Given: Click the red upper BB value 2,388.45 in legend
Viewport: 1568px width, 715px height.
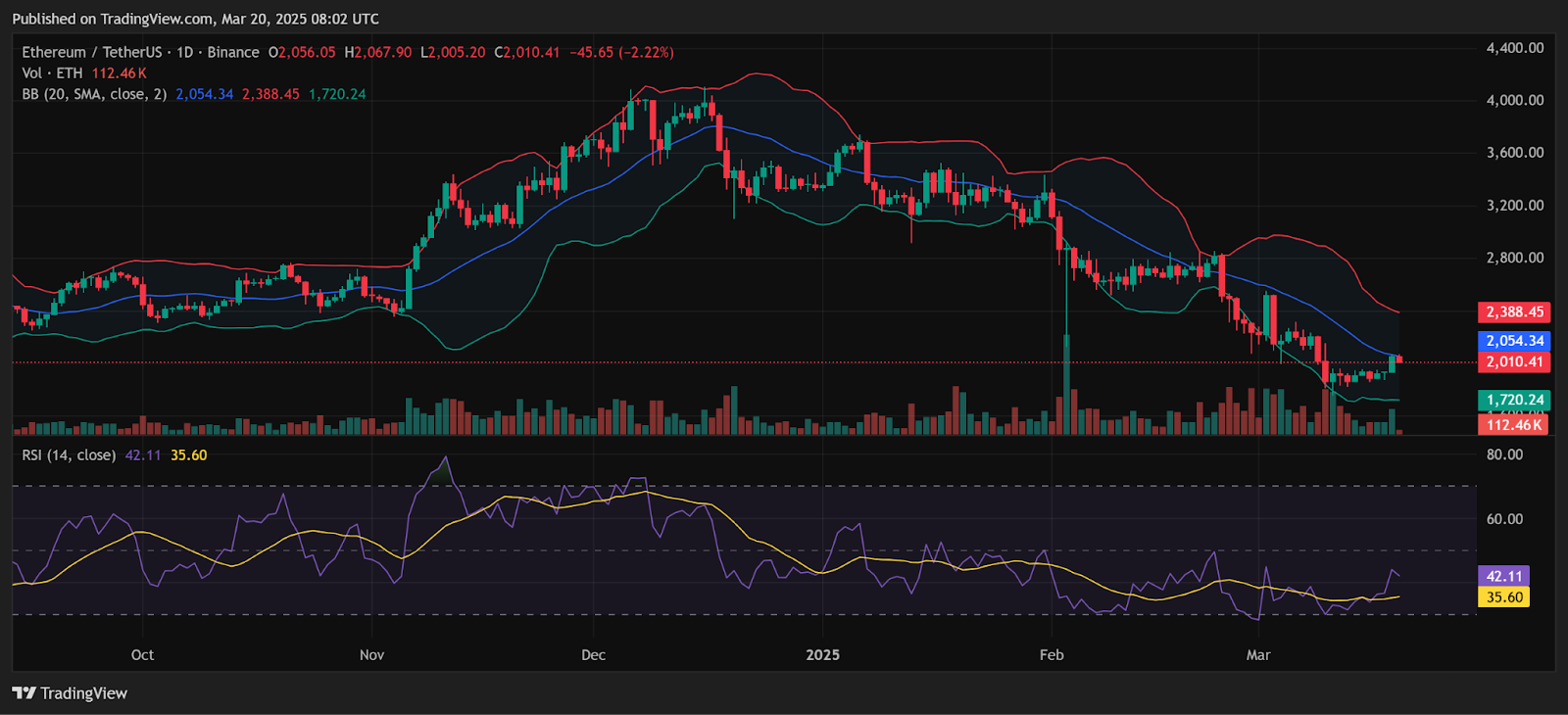Looking at the screenshot, I should (x=270, y=94).
